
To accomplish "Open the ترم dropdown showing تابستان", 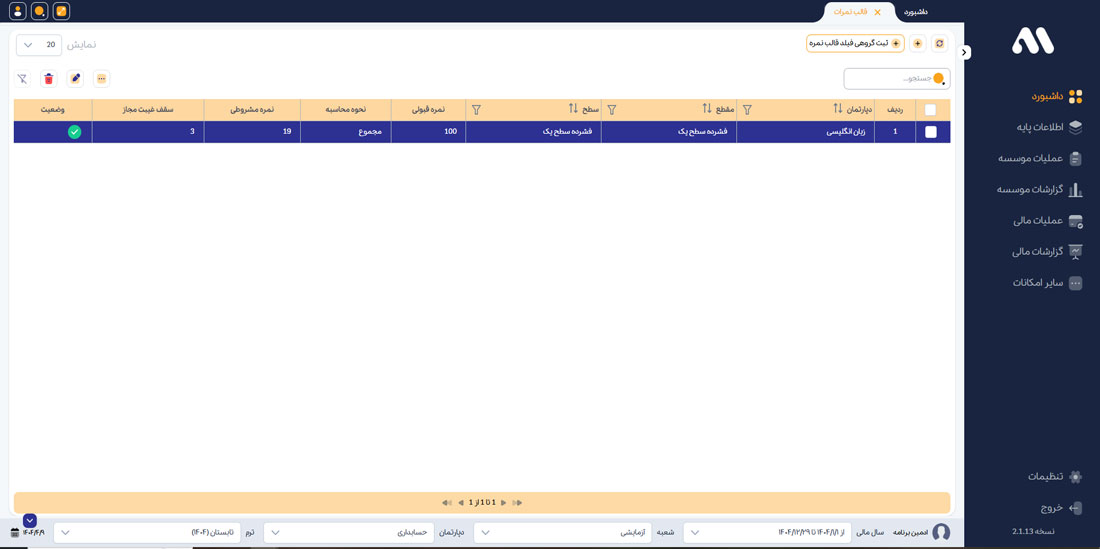I will click(x=147, y=533).
